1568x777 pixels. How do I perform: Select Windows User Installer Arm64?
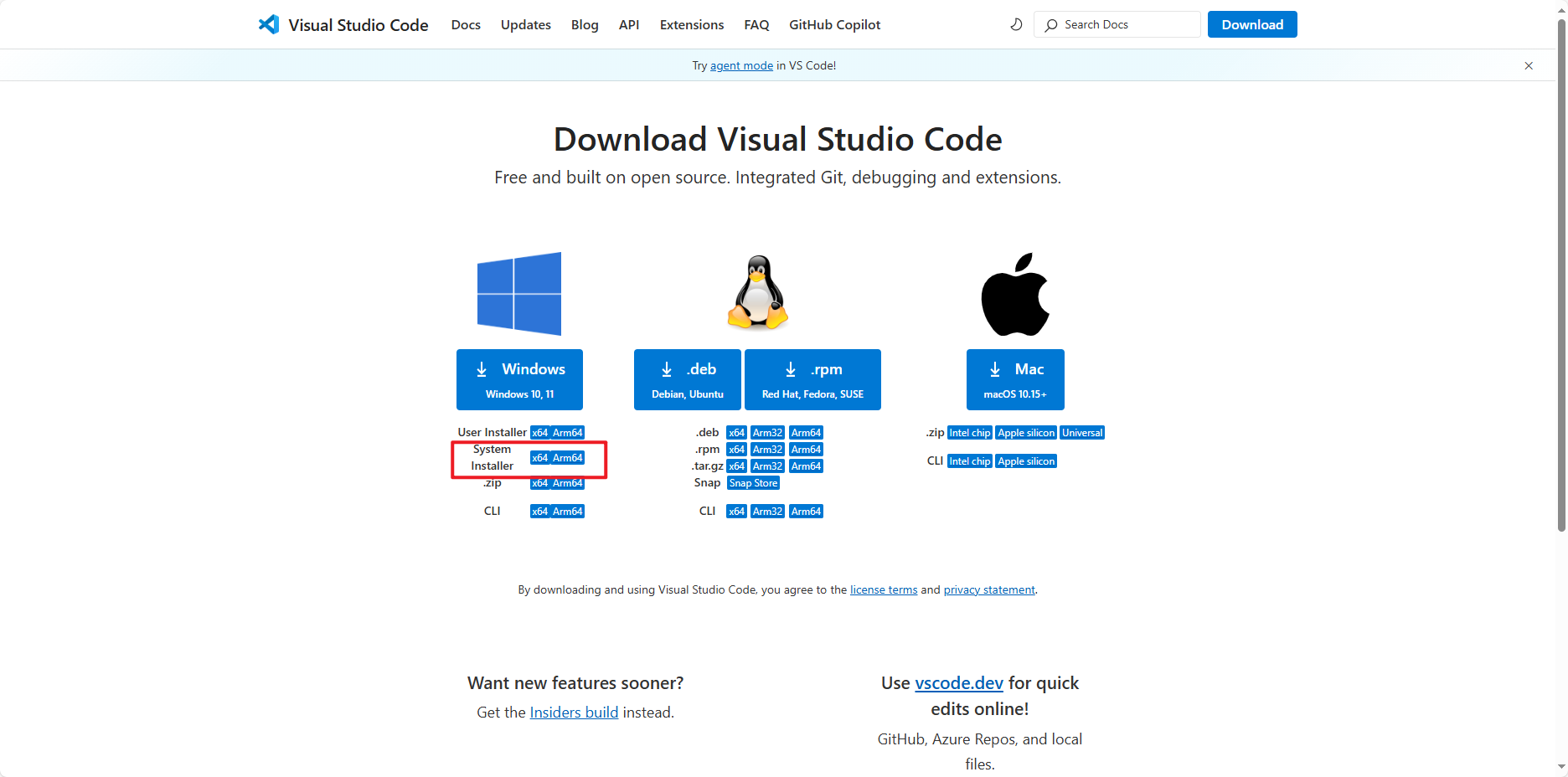(568, 433)
